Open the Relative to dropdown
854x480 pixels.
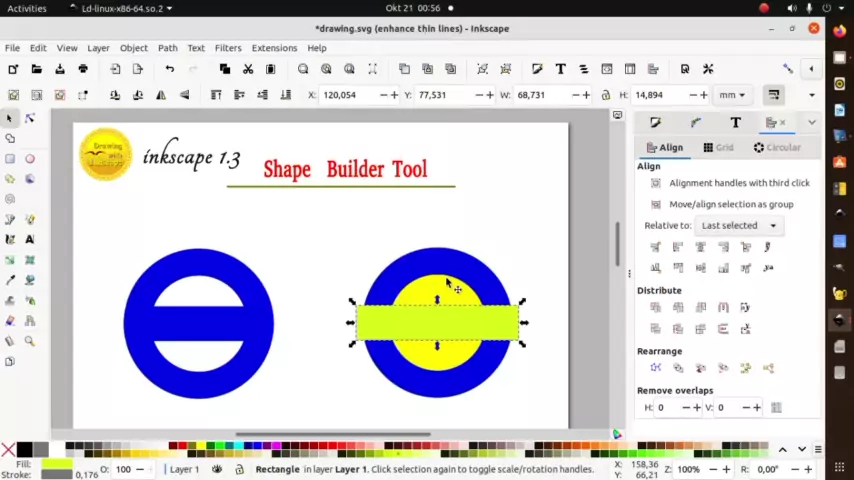click(737, 226)
